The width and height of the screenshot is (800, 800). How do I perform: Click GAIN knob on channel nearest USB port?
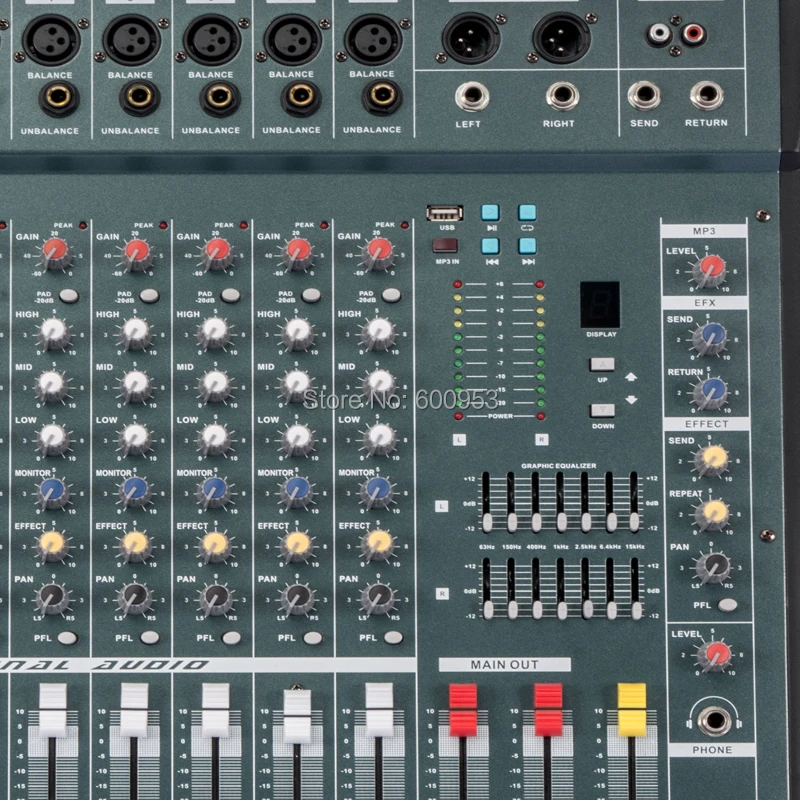[379, 254]
